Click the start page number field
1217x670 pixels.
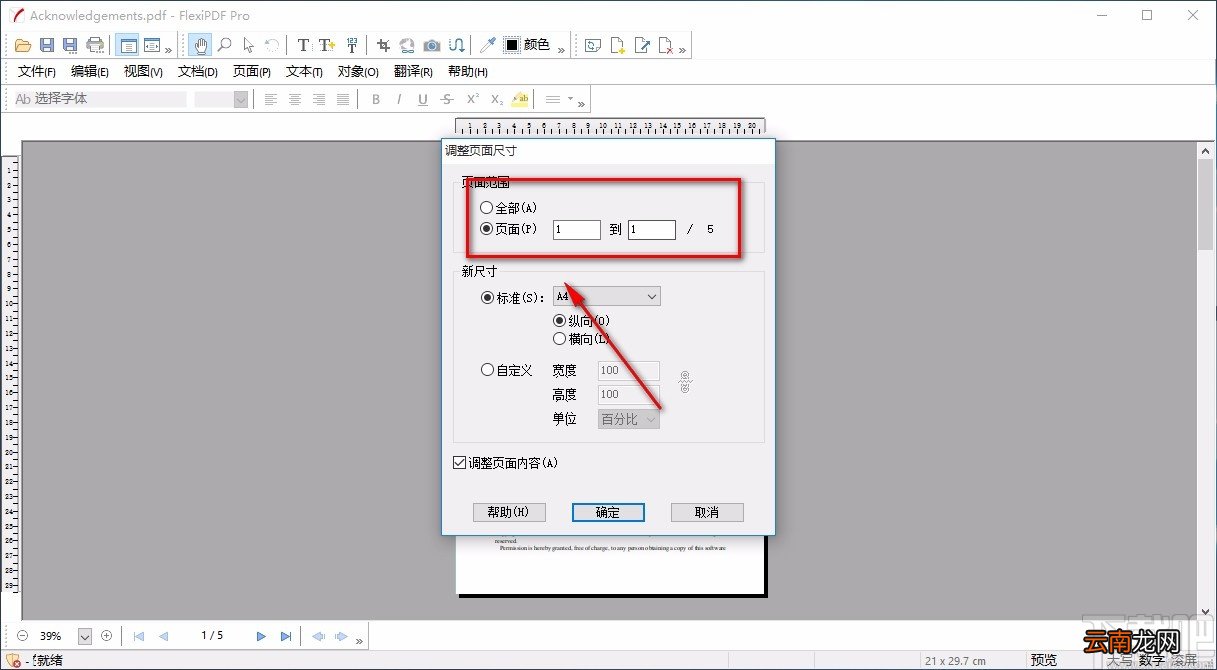[576, 230]
